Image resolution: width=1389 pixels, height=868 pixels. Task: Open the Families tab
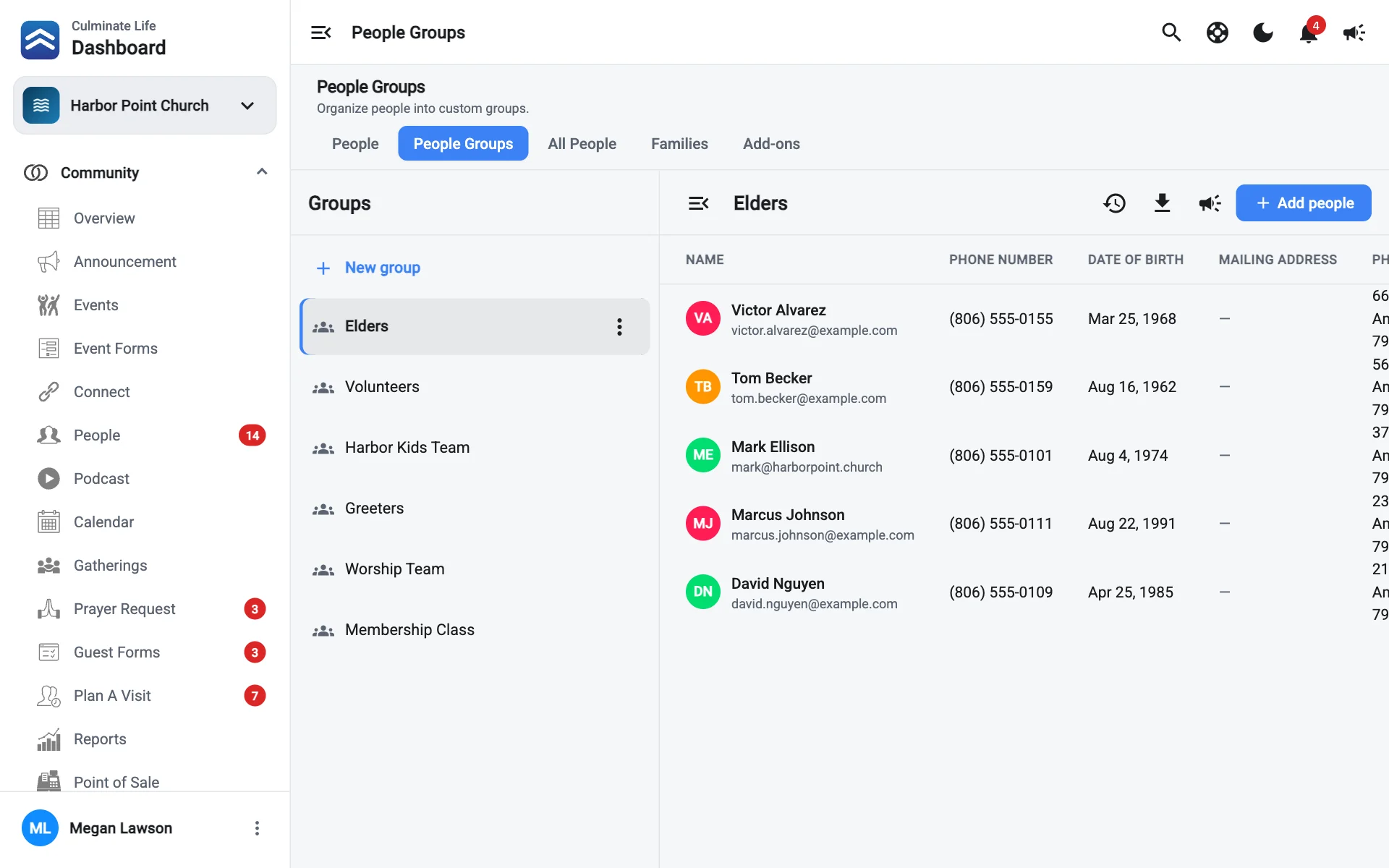[679, 143]
